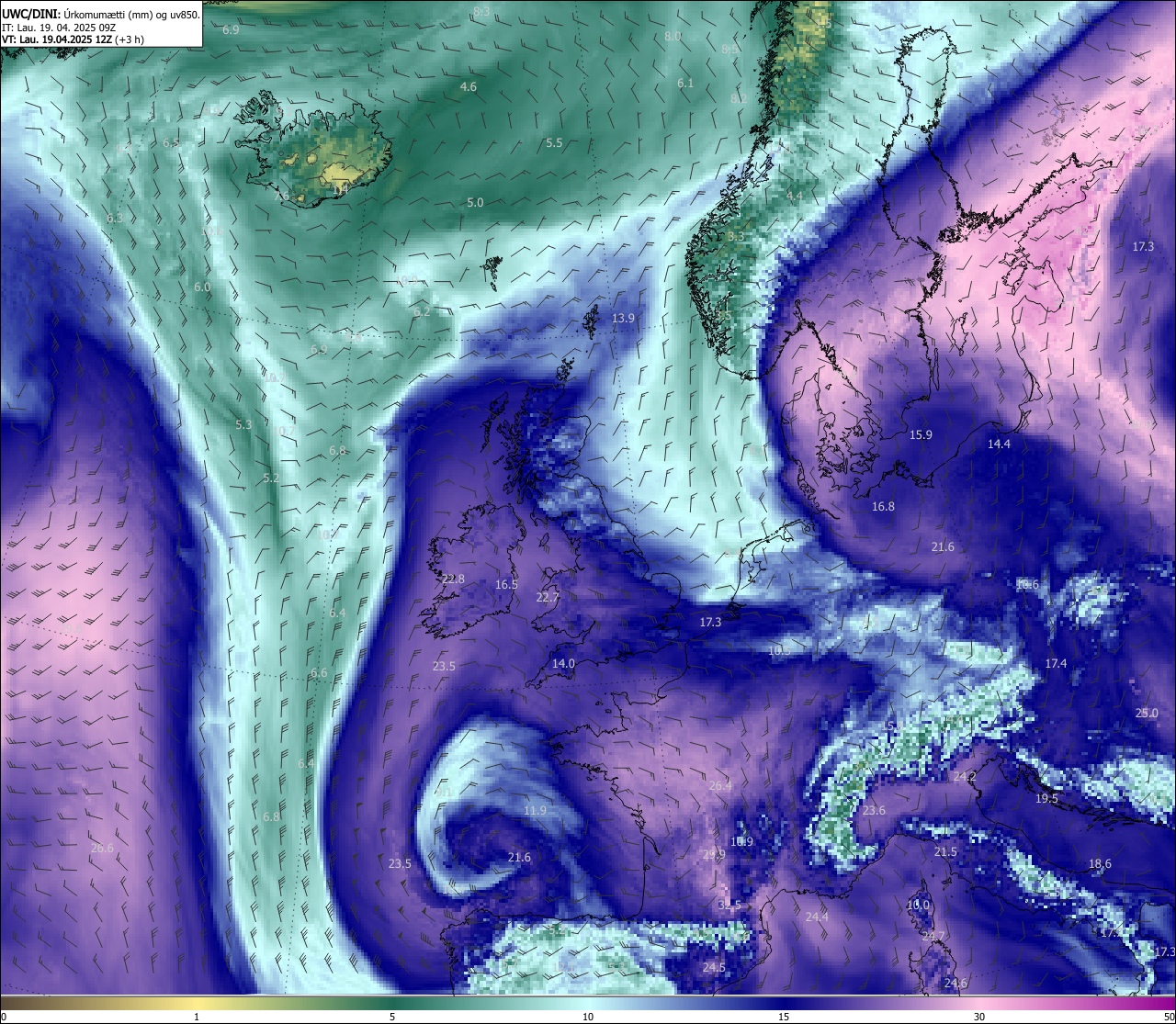
Task: Click the 13.9 value label
Action: [623, 318]
